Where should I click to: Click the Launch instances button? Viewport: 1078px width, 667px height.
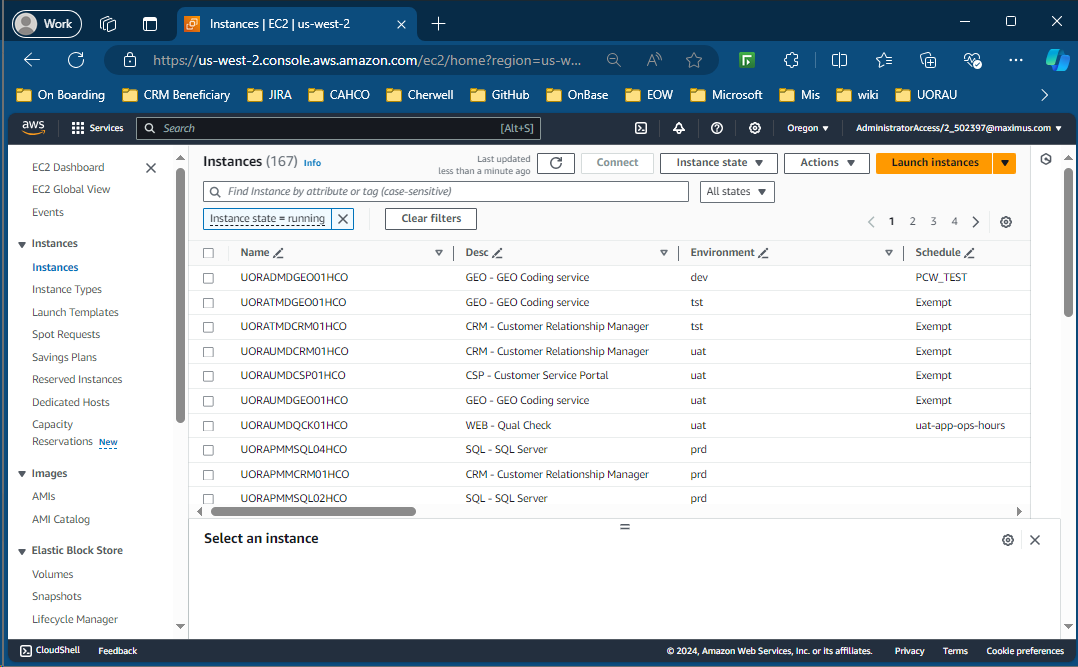934,163
